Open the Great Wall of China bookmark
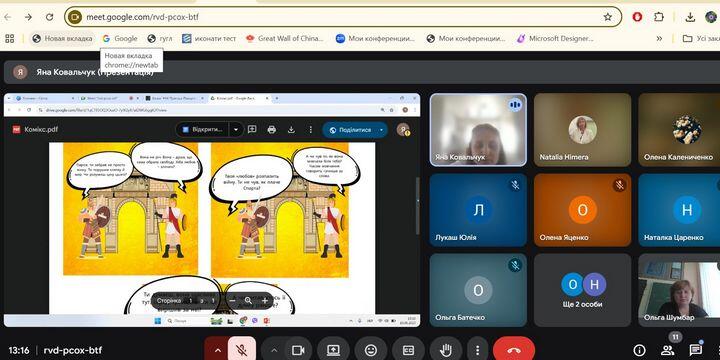The width and height of the screenshot is (720, 360). pos(285,39)
